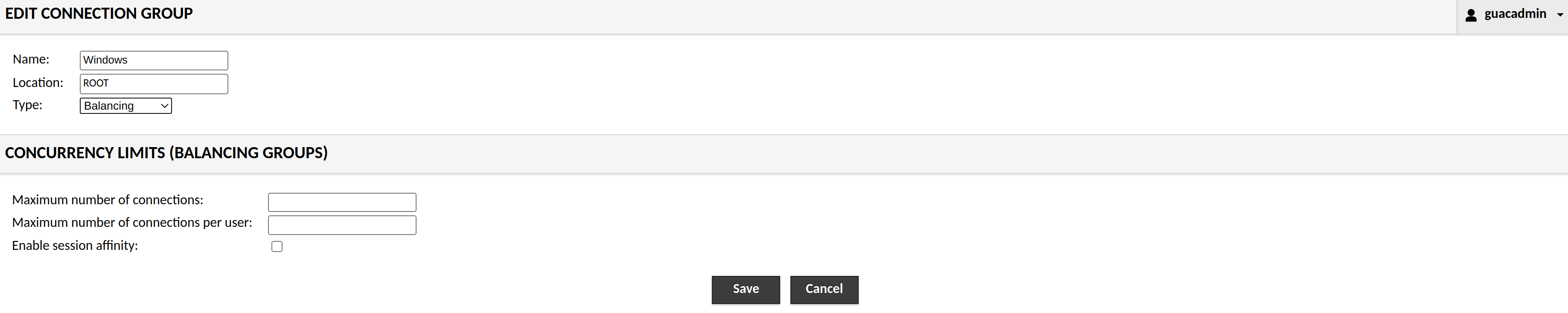
Task: Click the user silhouette icon beside guacadmin
Action: 1471,15
